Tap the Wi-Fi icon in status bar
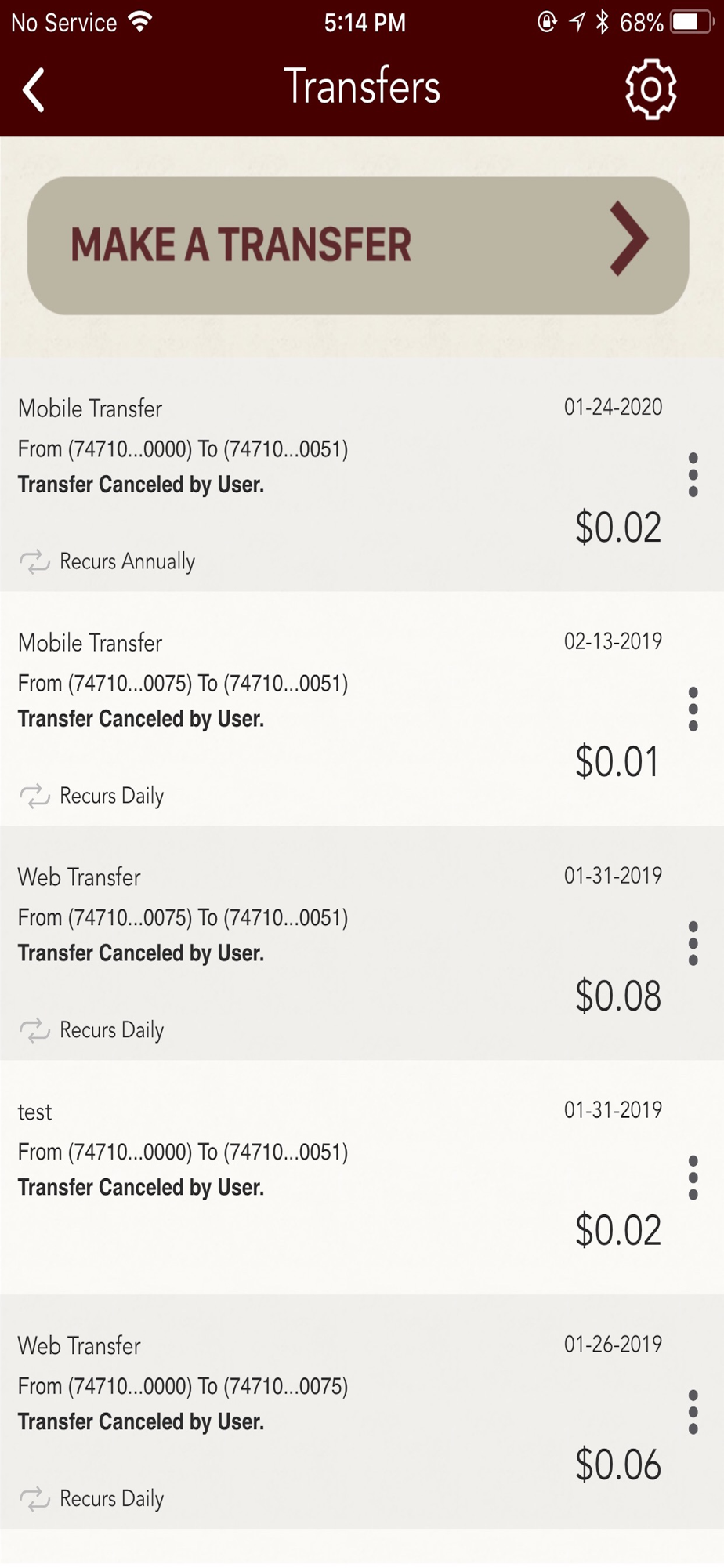Viewport: 724px width, 1568px height. pos(140,22)
